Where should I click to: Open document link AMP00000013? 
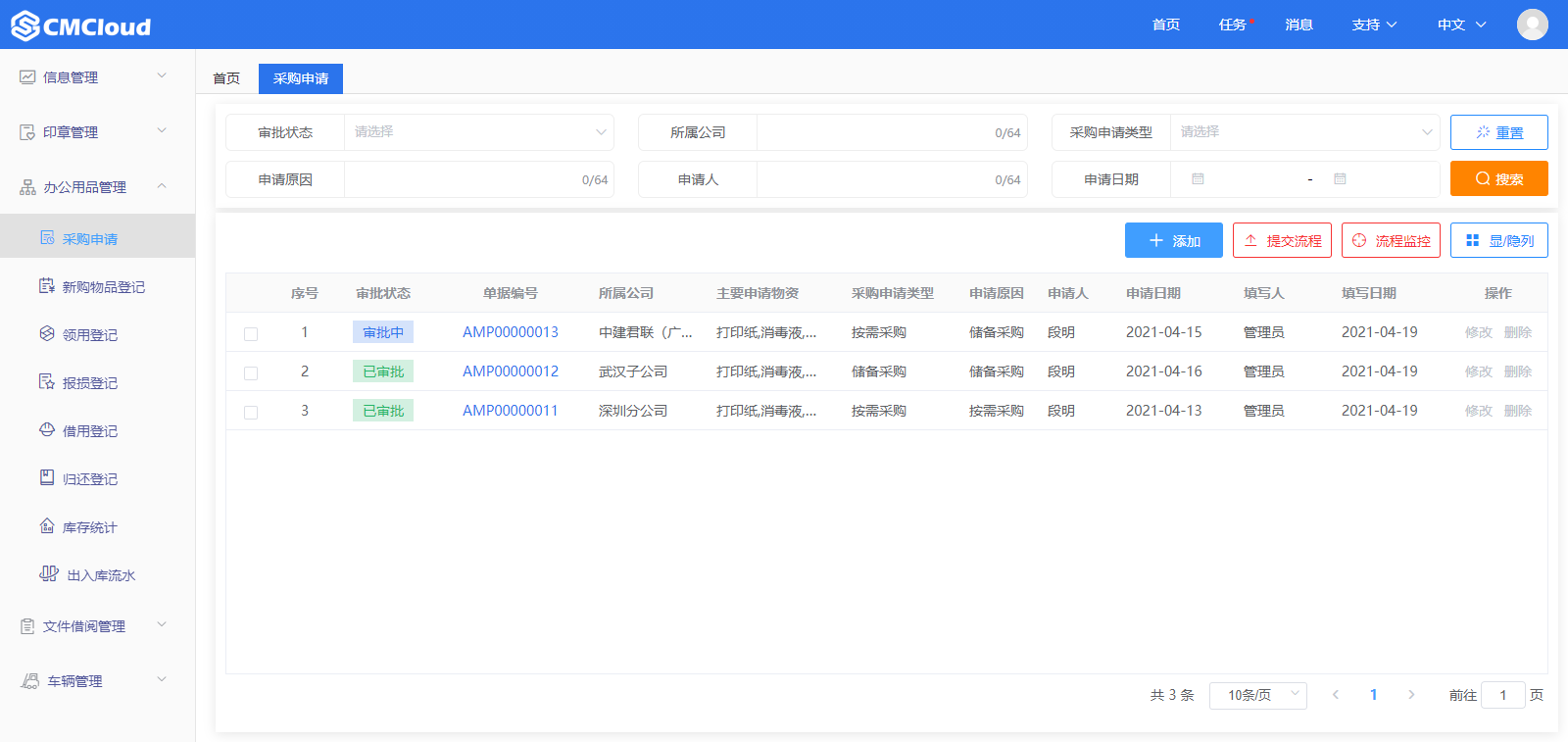pos(511,332)
